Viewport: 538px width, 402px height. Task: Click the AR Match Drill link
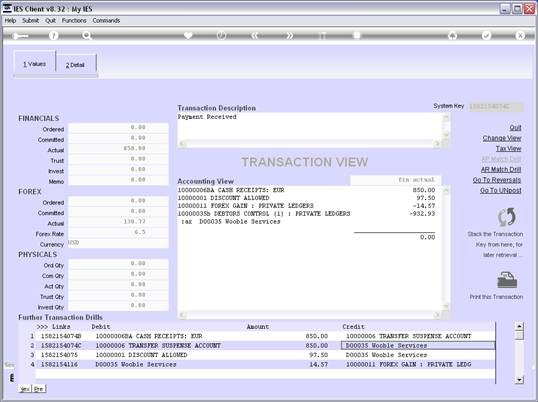[x=501, y=169]
